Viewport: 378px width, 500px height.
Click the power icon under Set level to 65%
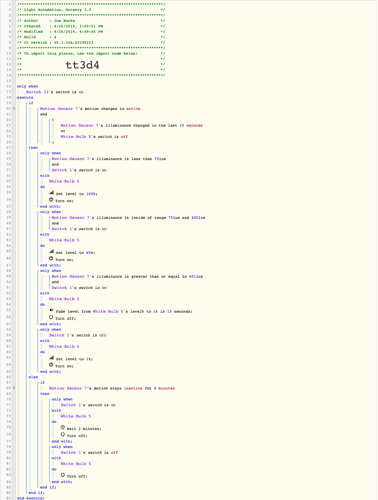click(x=51, y=258)
